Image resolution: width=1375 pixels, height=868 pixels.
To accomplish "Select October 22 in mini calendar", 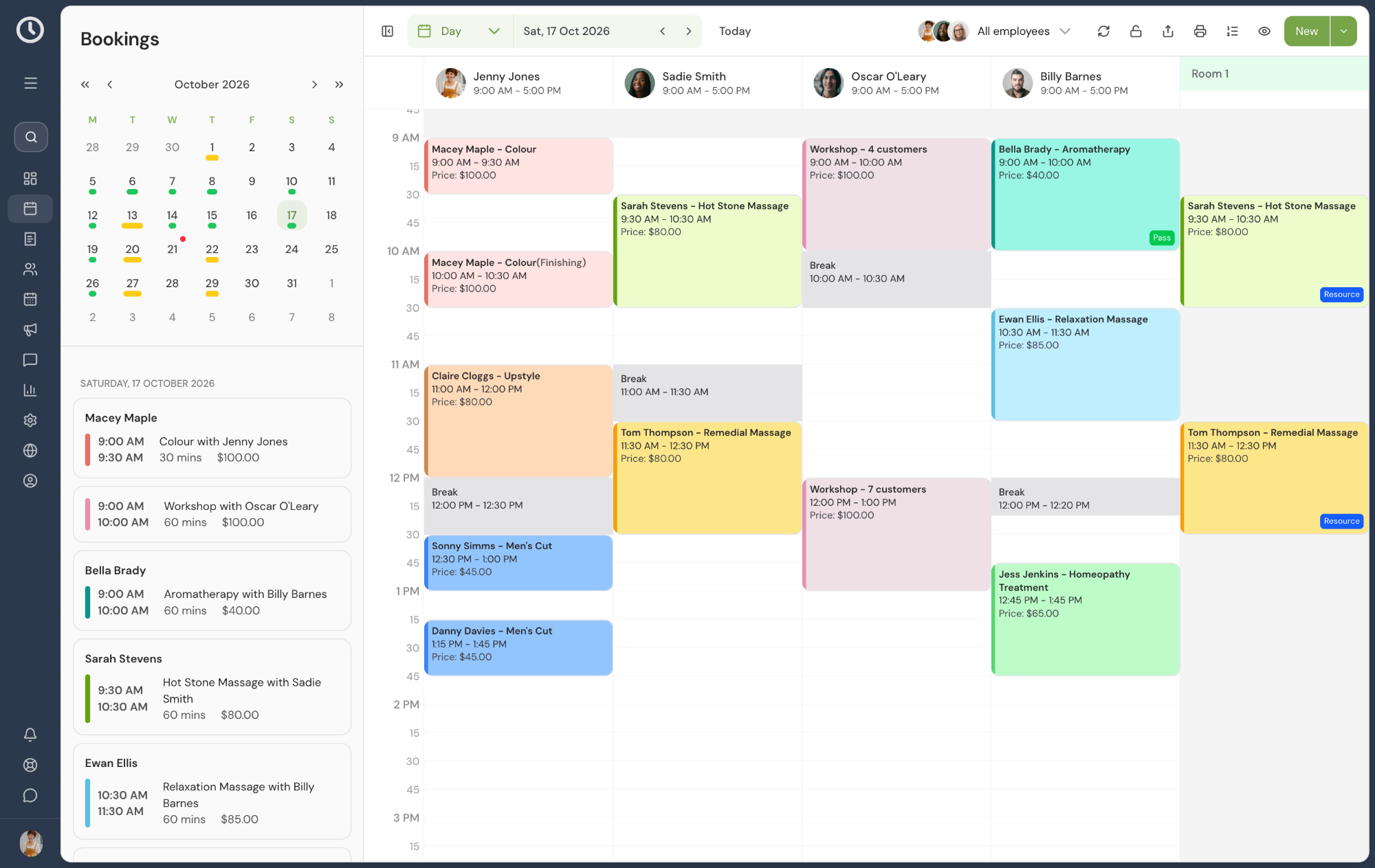I will click(212, 250).
